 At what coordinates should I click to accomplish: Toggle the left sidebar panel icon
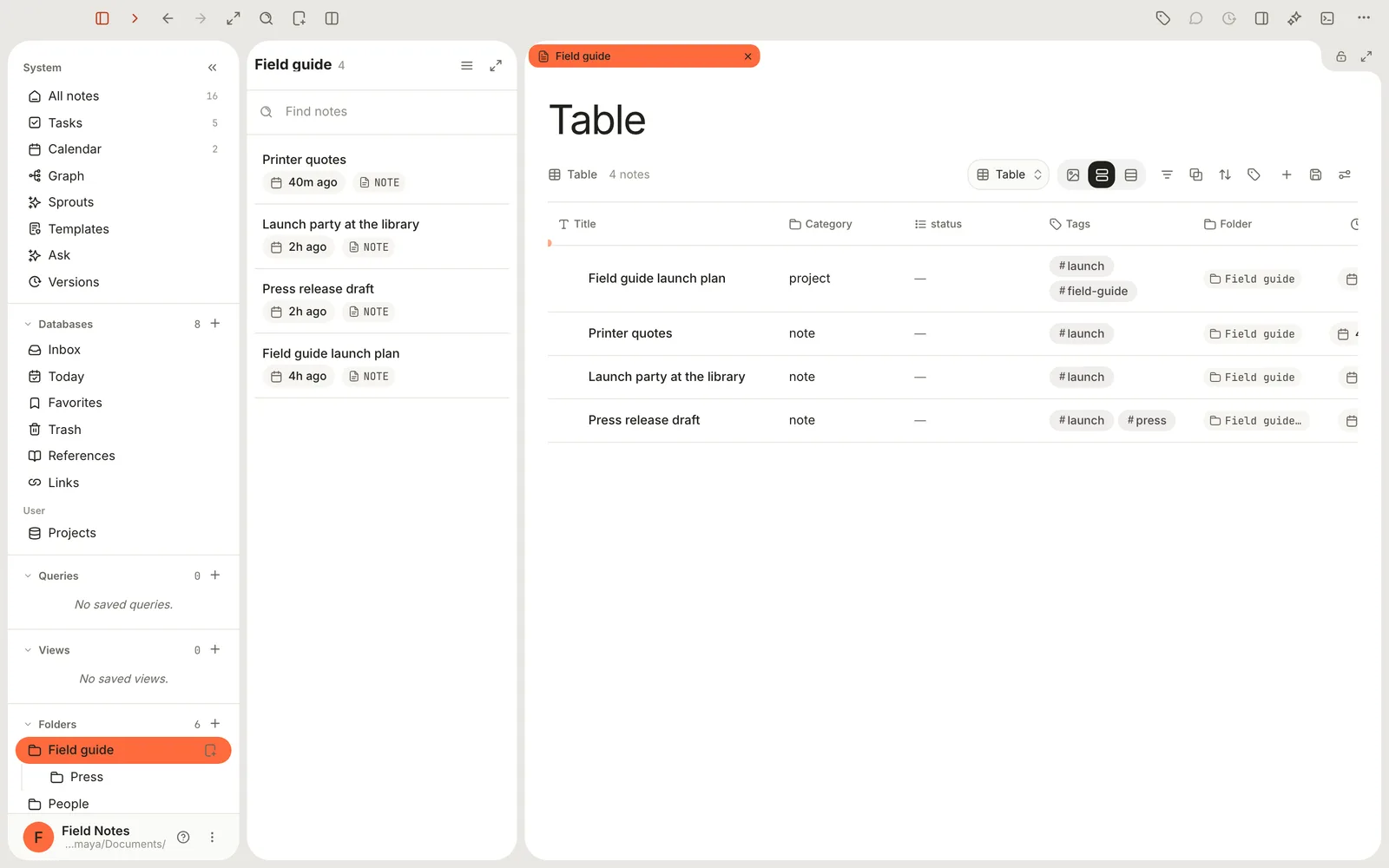click(x=102, y=18)
